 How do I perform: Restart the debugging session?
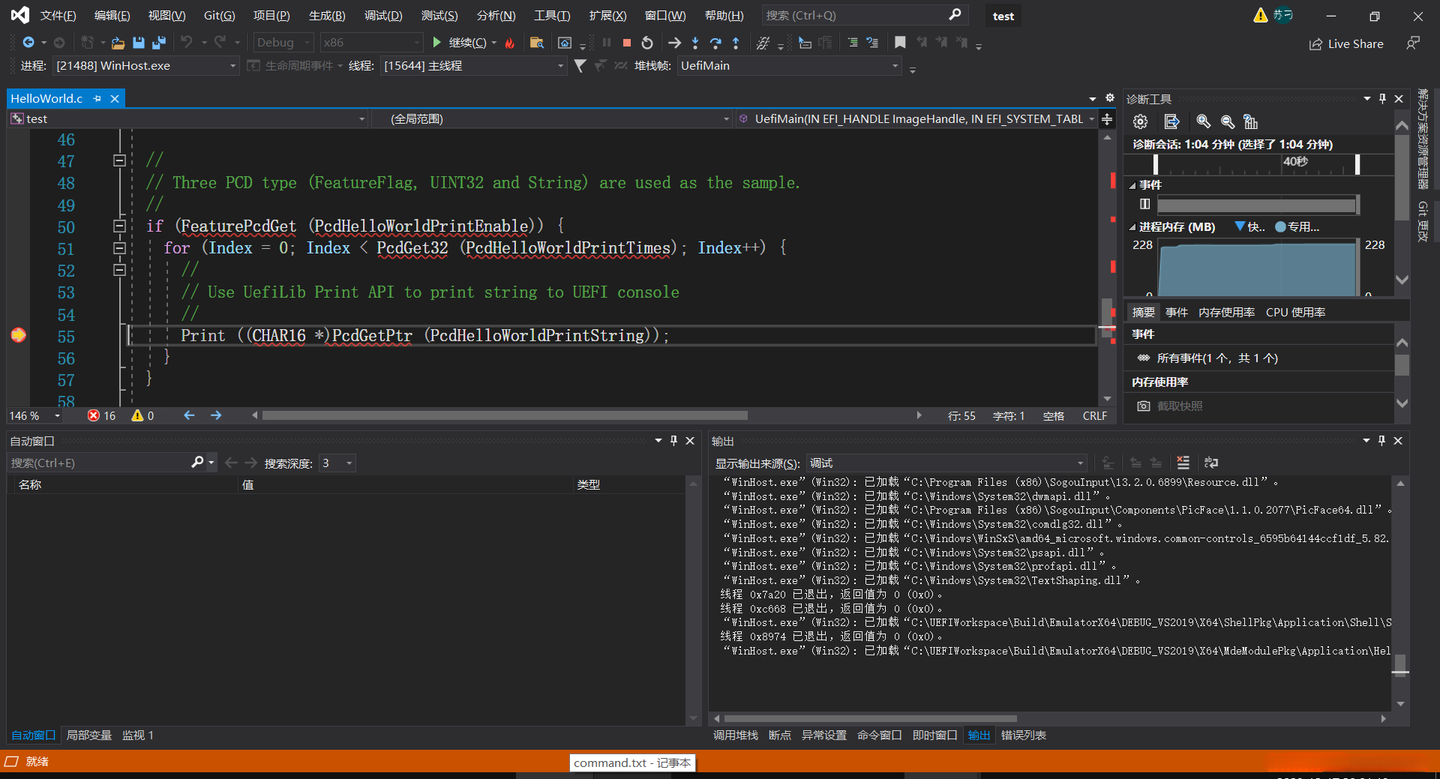[647, 43]
